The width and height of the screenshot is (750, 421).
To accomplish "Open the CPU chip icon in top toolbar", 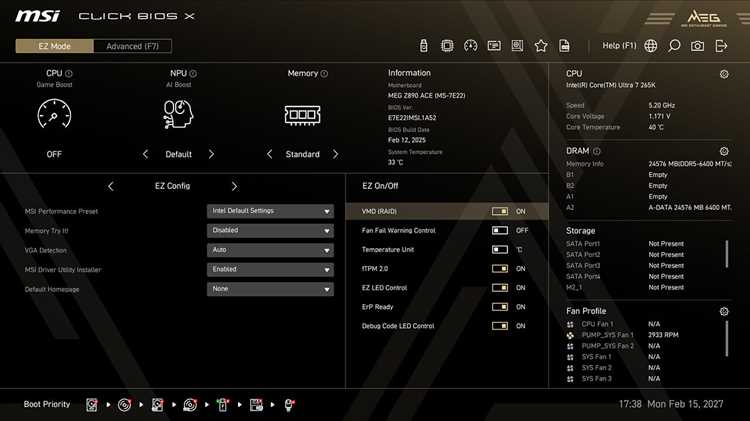I will pyautogui.click(x=447, y=45).
